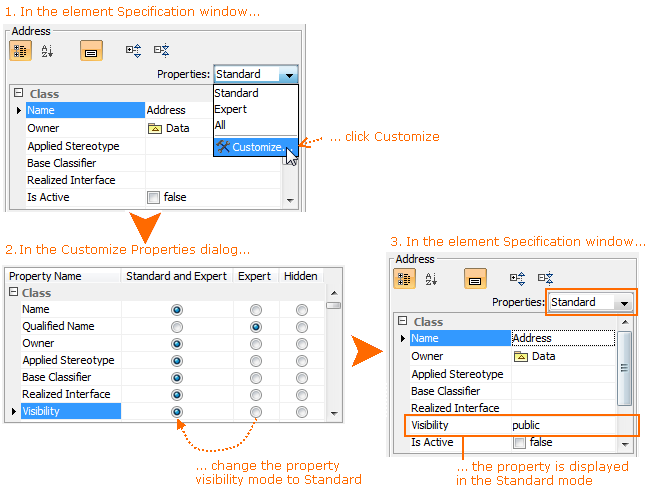This screenshot has height=490, width=650.
Task: Click scrollbar thumb in Customize Properties dialog
Action: tap(334, 306)
